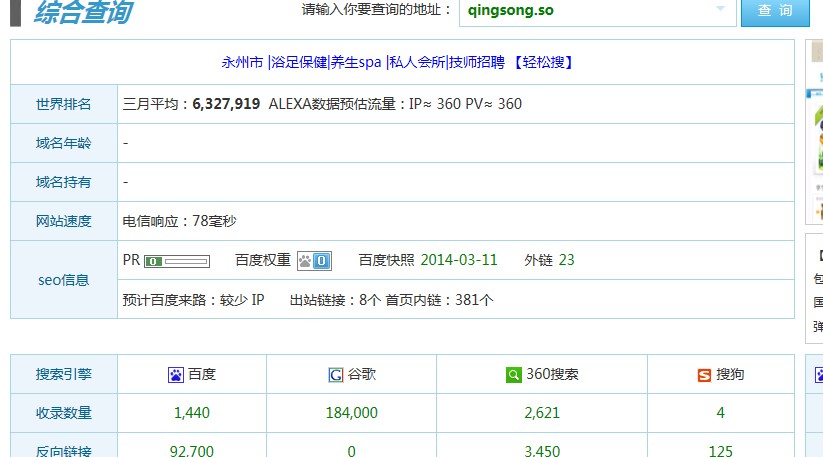The height and width of the screenshot is (457, 823).
Task: Click the 电信响应：78毫秒 text
Action: click(180, 221)
